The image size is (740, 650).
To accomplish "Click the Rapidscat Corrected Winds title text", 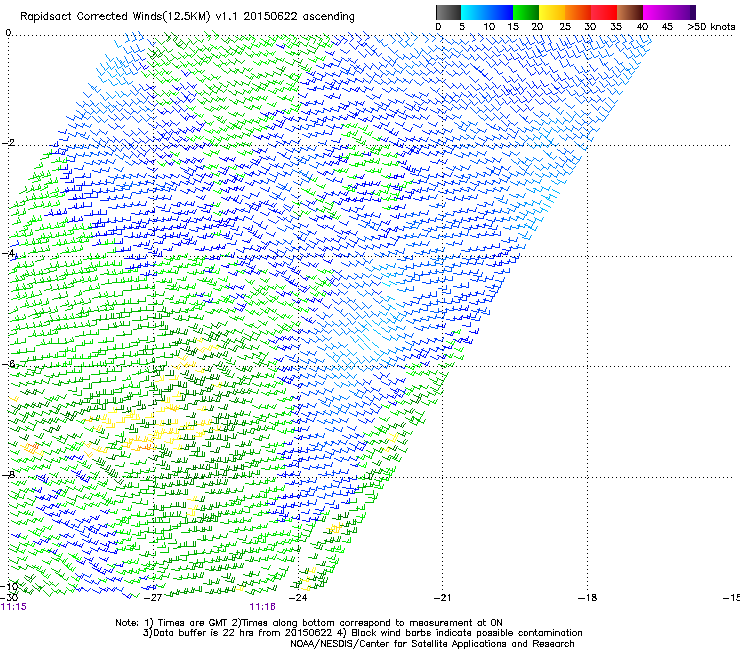I will tap(187, 16).
